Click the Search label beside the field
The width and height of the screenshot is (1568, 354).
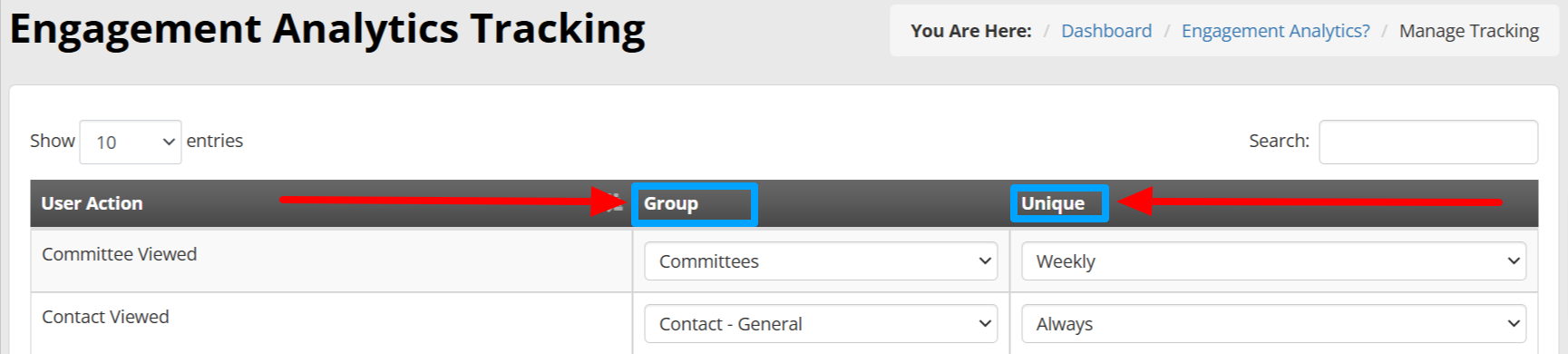[1279, 141]
